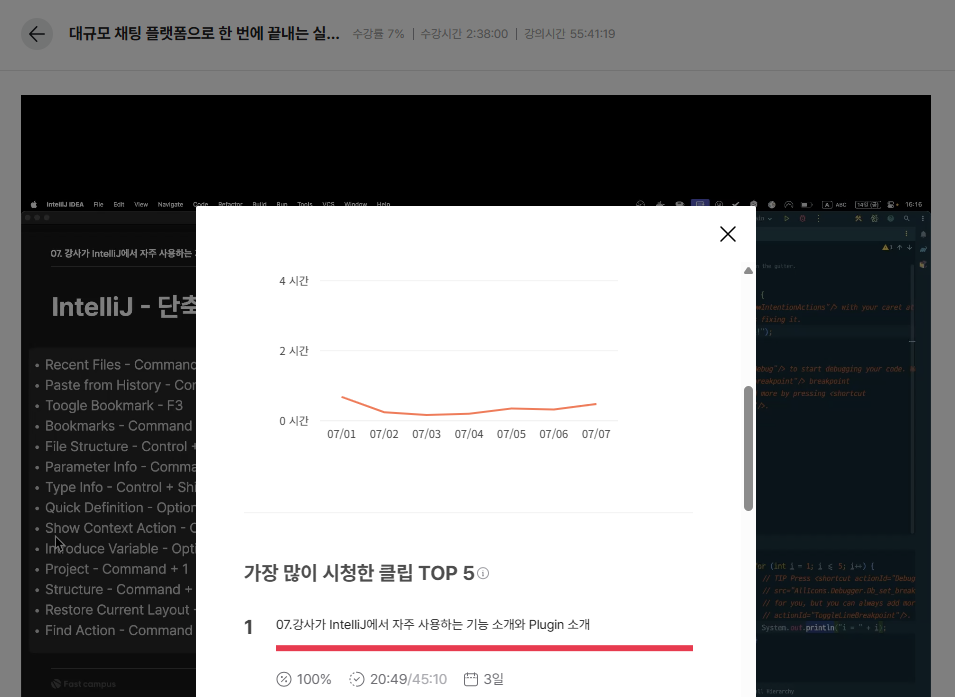Viewport: 955px width, 697px height.
Task: Click the Show Context Action line in the video
Action: pos(120,528)
